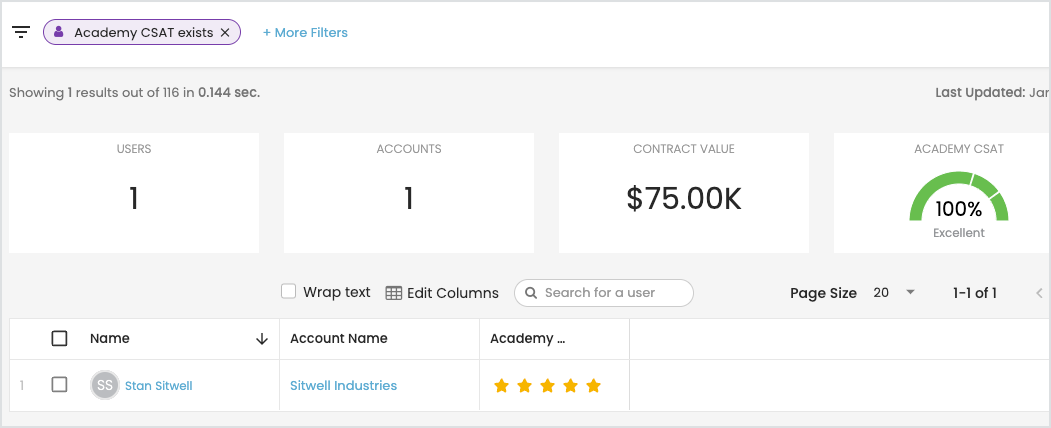Go to previous page with left chevron
Screen dimensions: 1051x428
[1039, 293]
